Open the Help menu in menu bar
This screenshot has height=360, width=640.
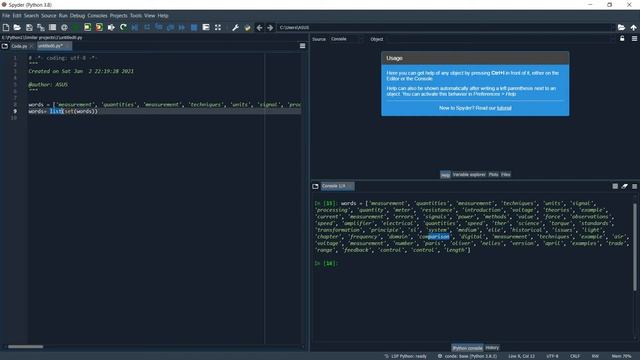(163, 16)
